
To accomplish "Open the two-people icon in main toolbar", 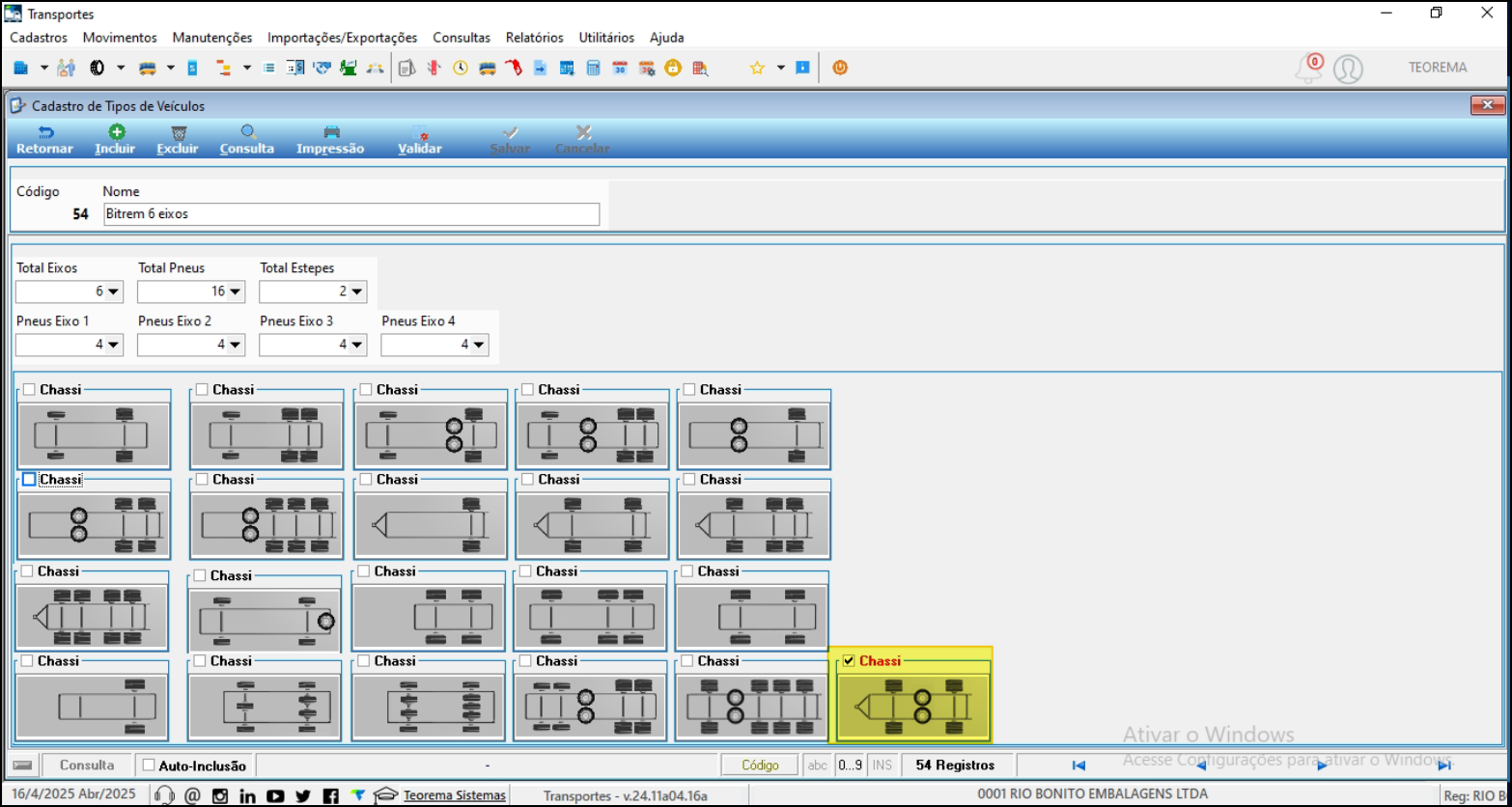I will coord(66,68).
